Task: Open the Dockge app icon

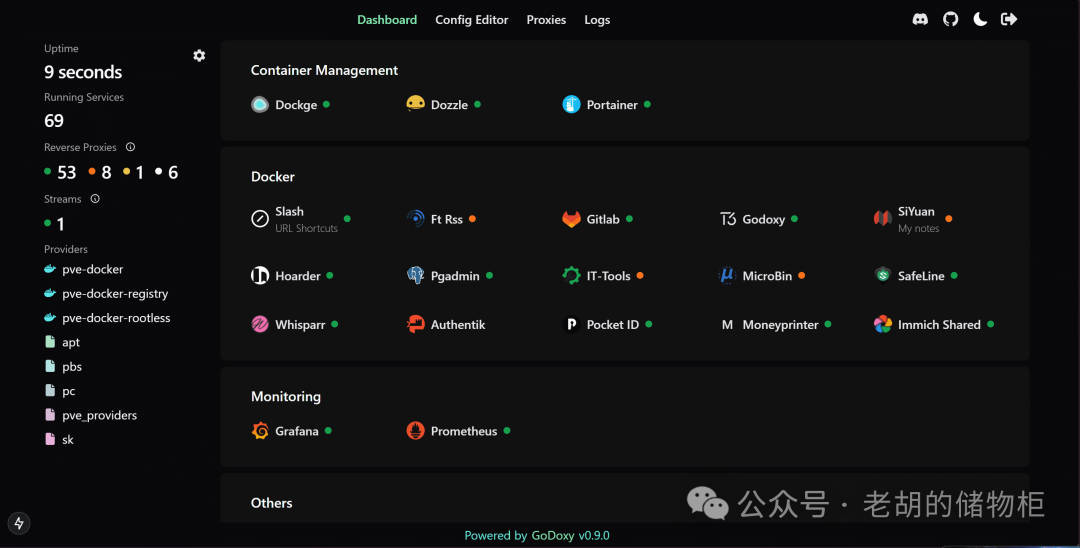Action: (x=260, y=105)
